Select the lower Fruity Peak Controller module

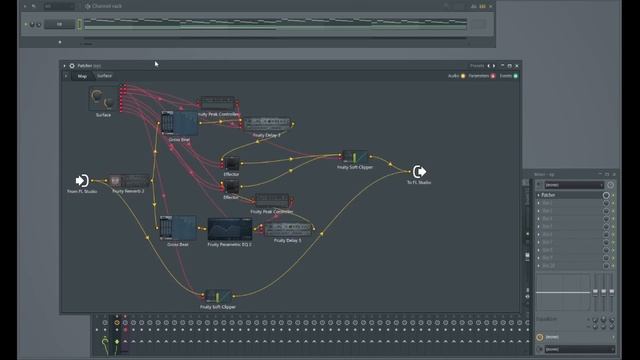271,200
